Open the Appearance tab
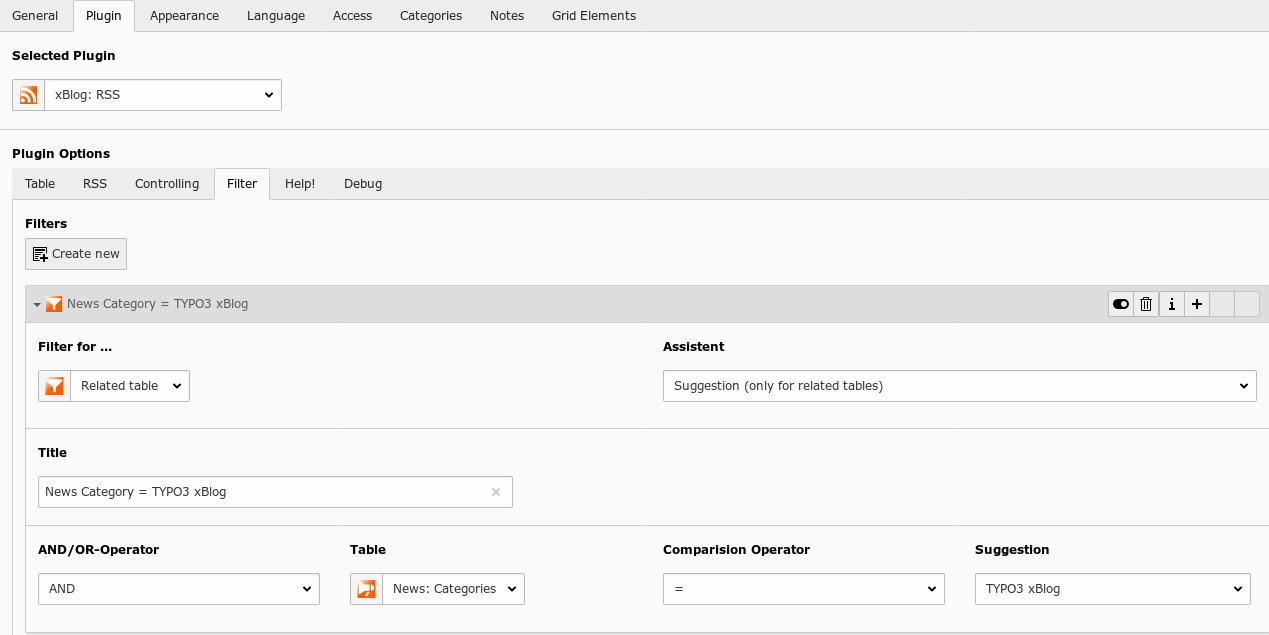The width and height of the screenshot is (1269, 635). point(184,16)
